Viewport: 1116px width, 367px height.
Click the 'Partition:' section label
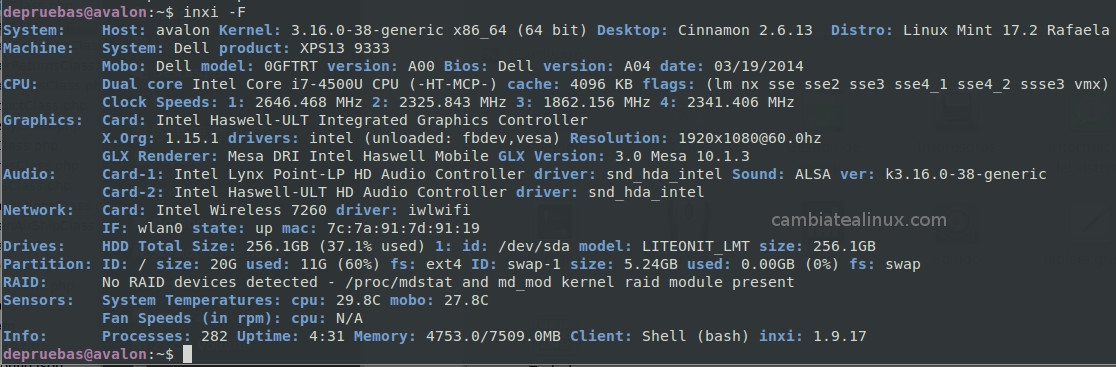click(x=47, y=265)
